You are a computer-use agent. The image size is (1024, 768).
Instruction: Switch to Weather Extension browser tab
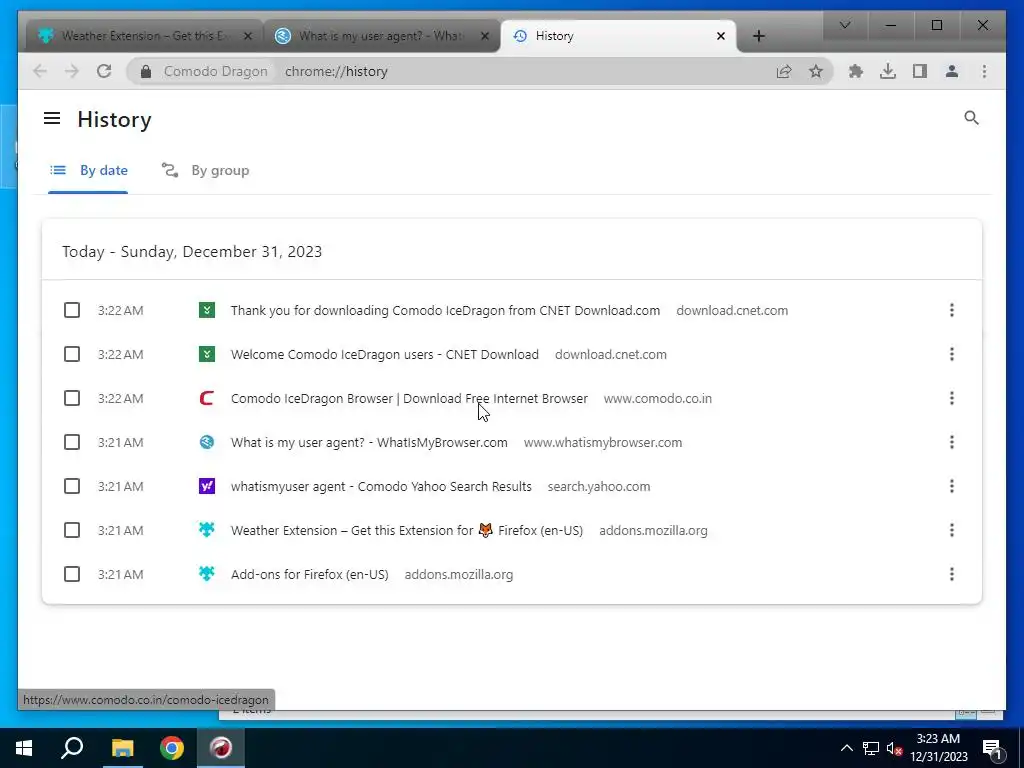[145, 36]
